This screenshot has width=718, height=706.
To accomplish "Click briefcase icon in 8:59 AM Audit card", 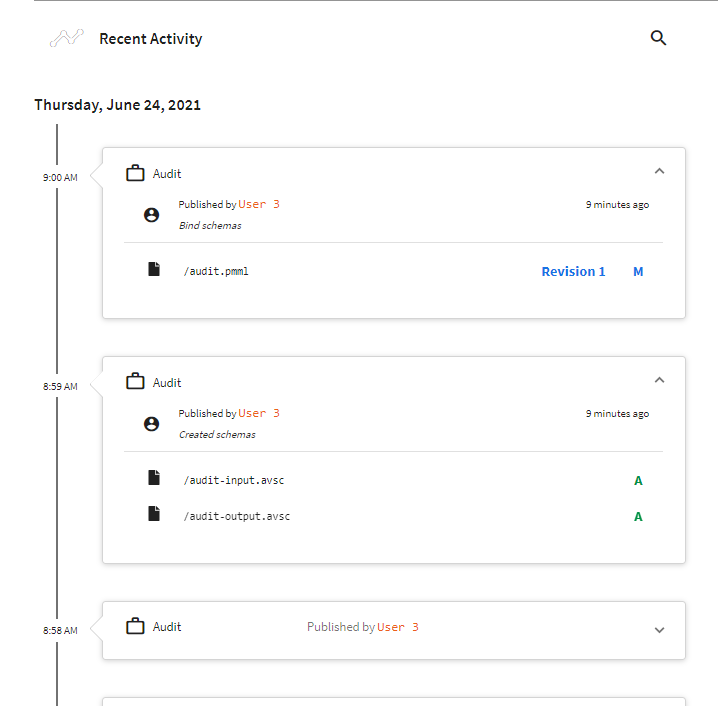I will pos(135,382).
